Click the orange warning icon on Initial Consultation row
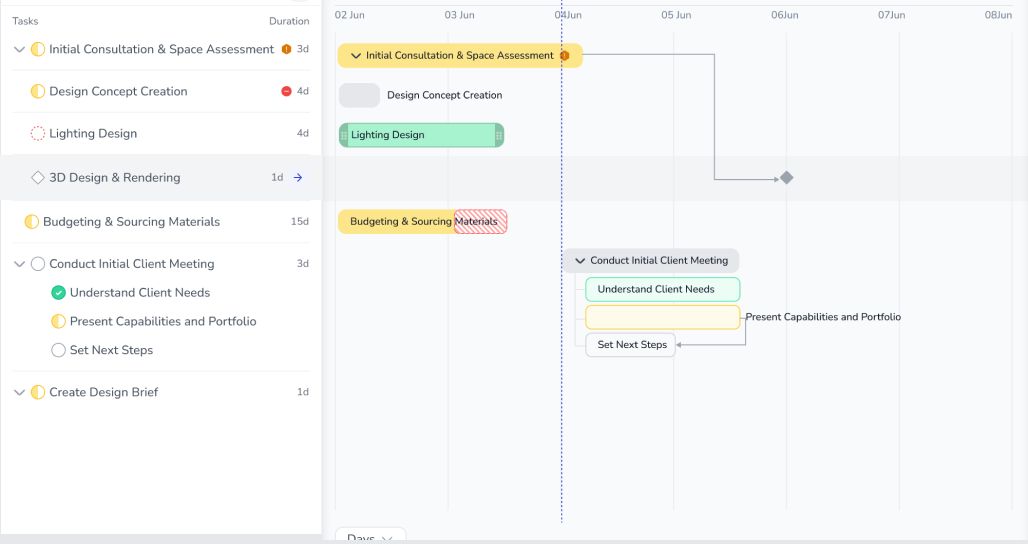 (x=287, y=49)
